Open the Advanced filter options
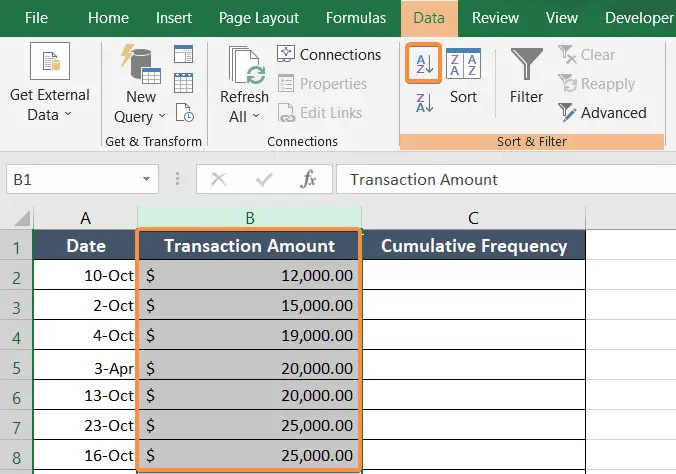 (602, 113)
